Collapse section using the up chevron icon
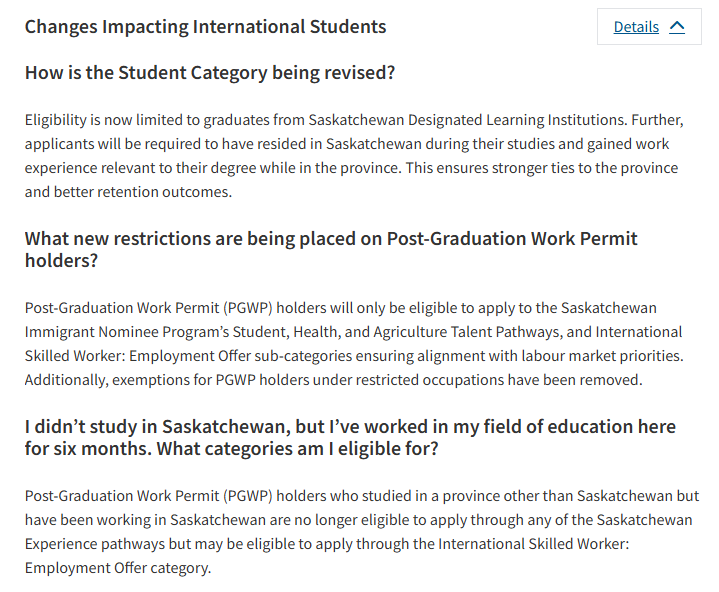This screenshot has height=592, width=719. [677, 27]
